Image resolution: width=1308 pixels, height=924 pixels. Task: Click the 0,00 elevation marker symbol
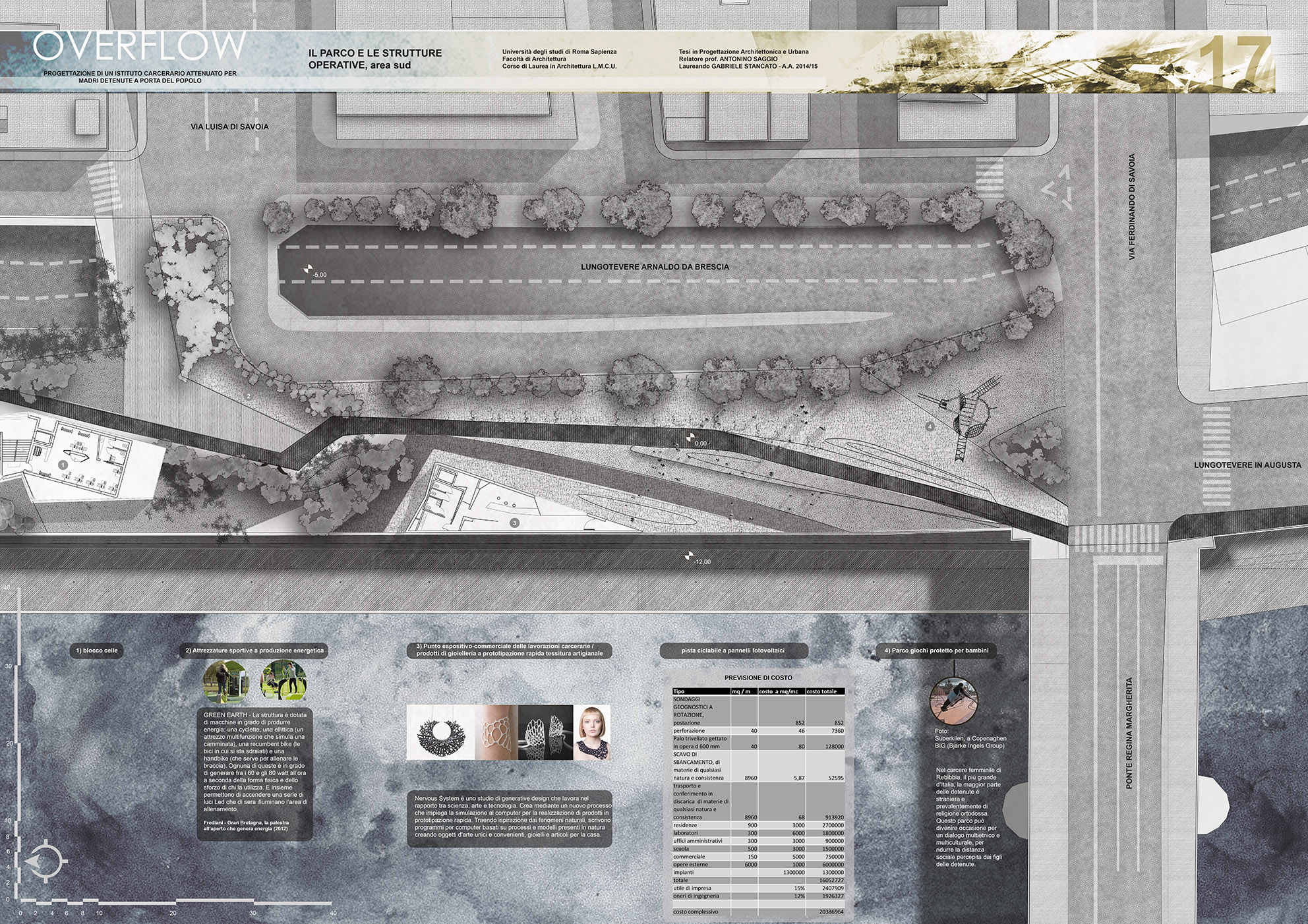coord(690,436)
